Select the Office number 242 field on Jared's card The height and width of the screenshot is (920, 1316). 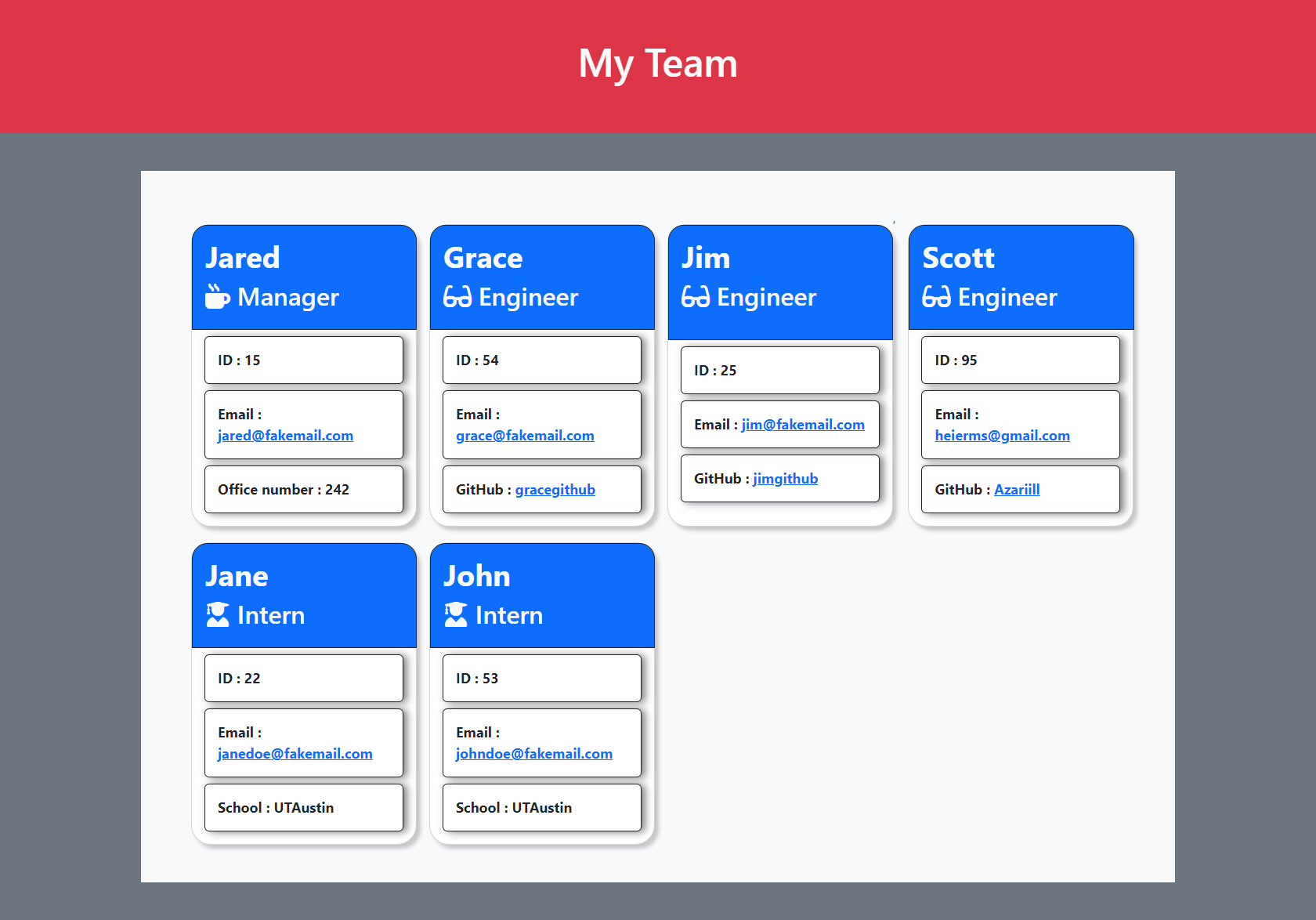coord(304,489)
